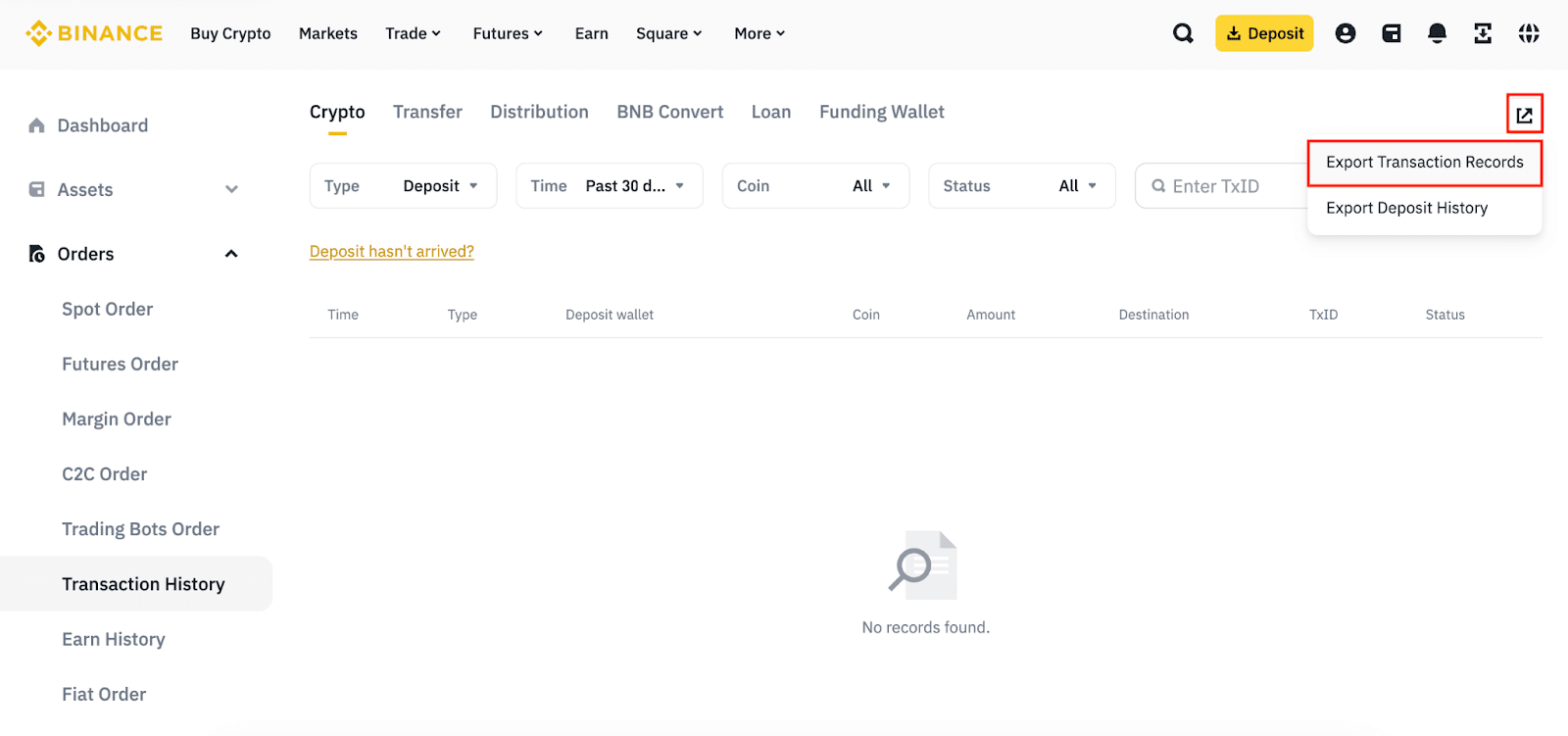
Task: Go to Markets
Action: (x=328, y=33)
